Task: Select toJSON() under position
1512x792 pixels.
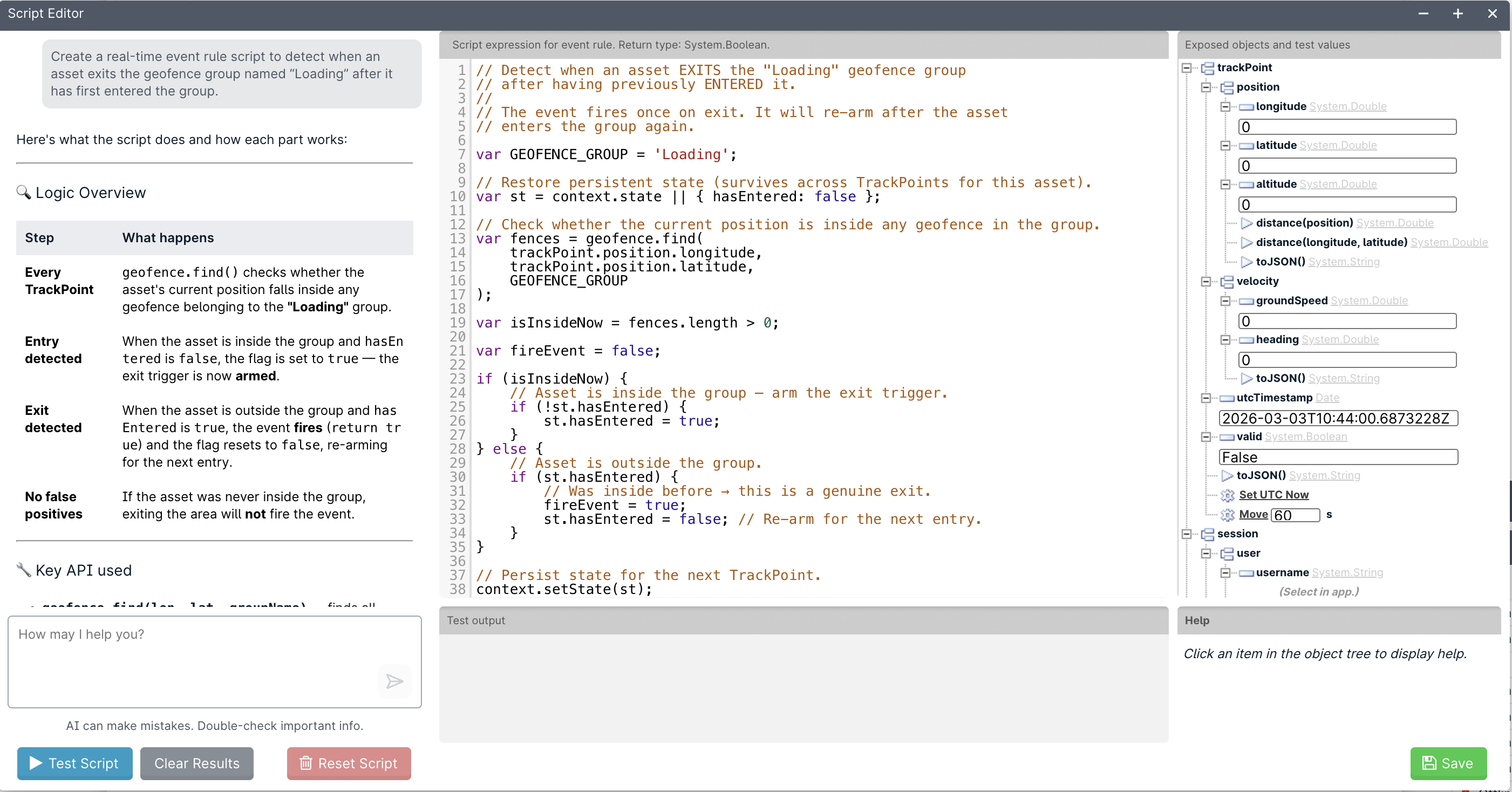Action: tap(1280, 262)
